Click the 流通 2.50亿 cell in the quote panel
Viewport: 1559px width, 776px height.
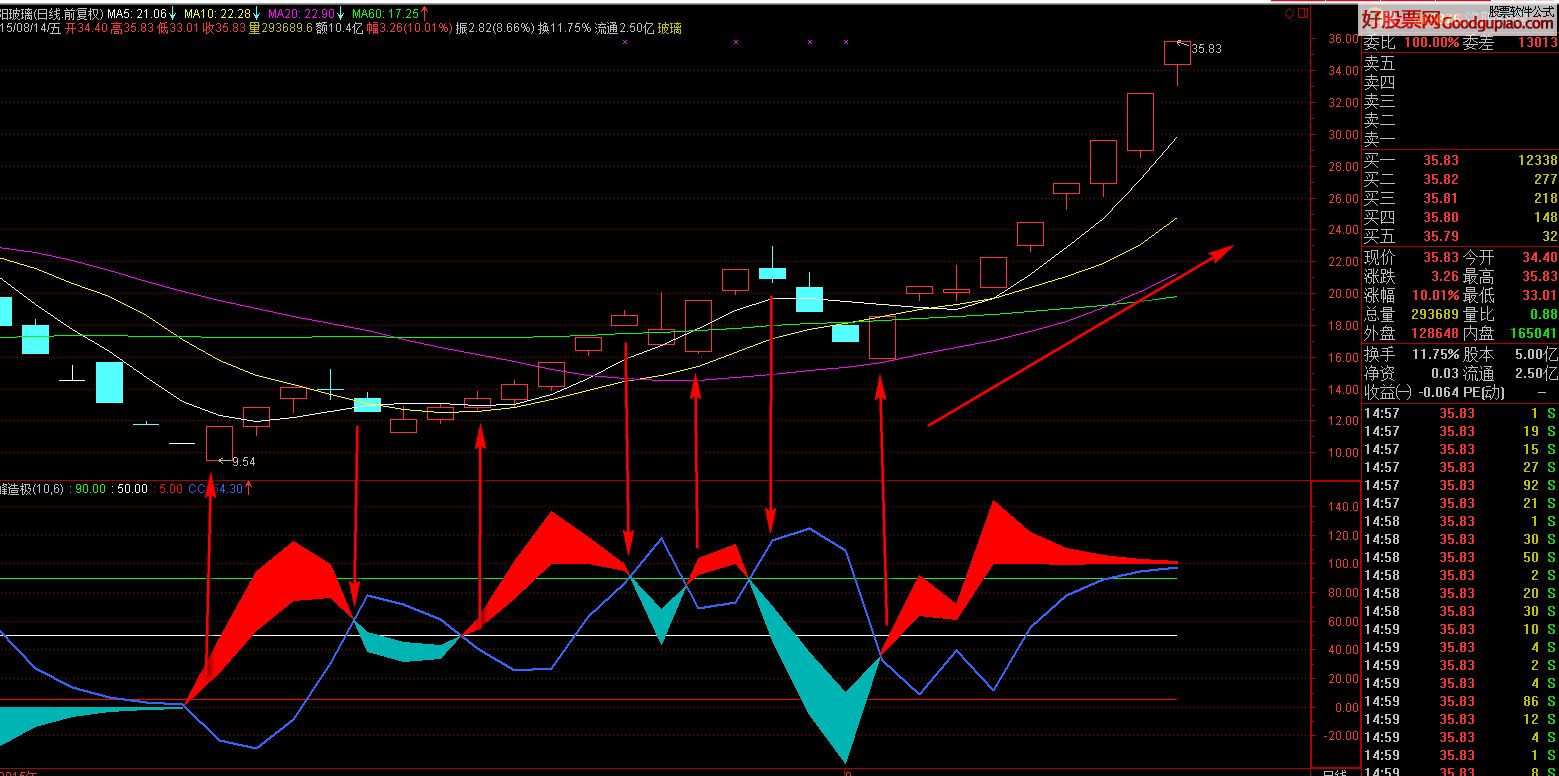click(1510, 373)
